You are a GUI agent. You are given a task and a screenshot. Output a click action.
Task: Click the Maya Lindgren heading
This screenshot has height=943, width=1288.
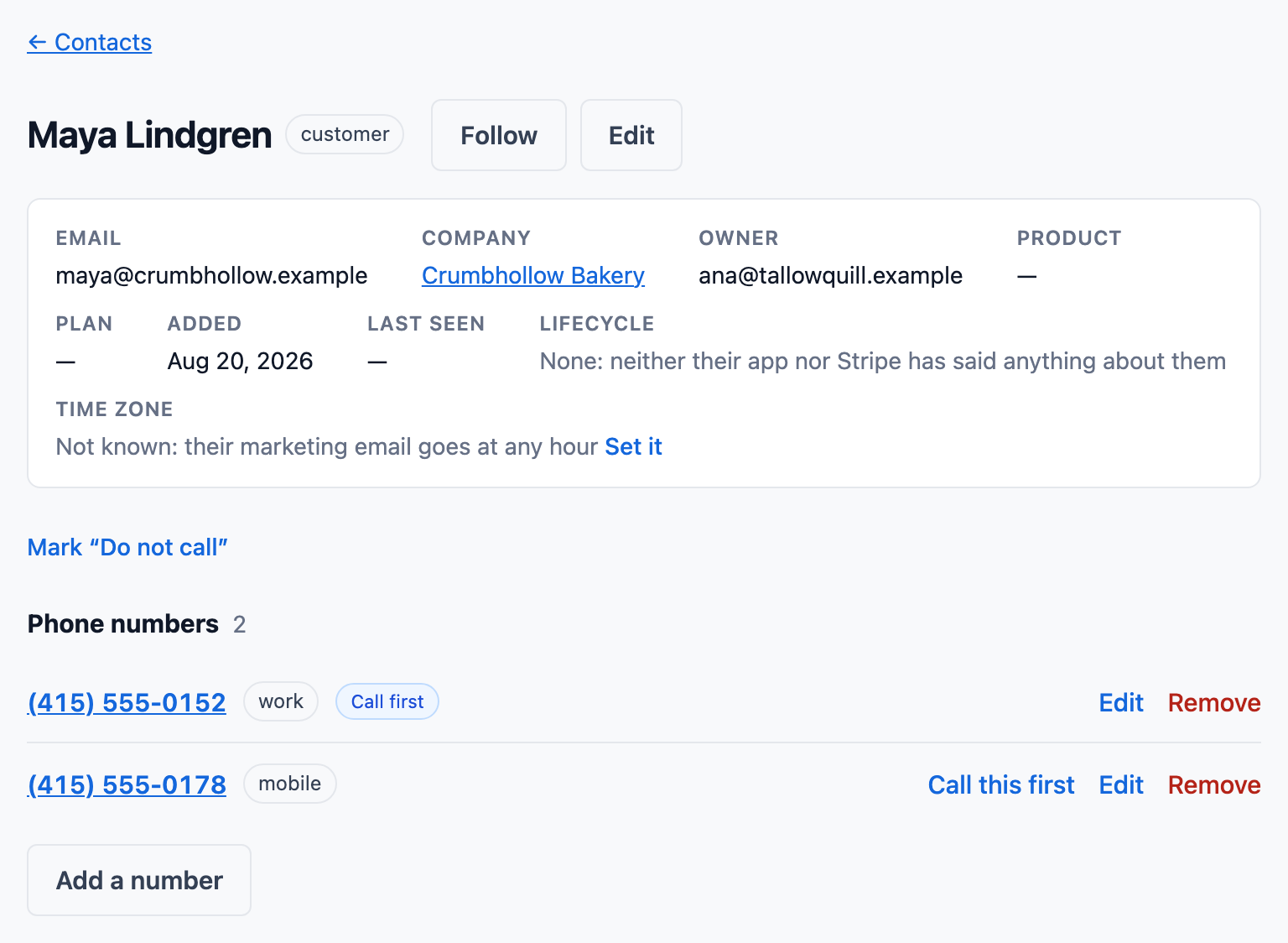click(149, 135)
